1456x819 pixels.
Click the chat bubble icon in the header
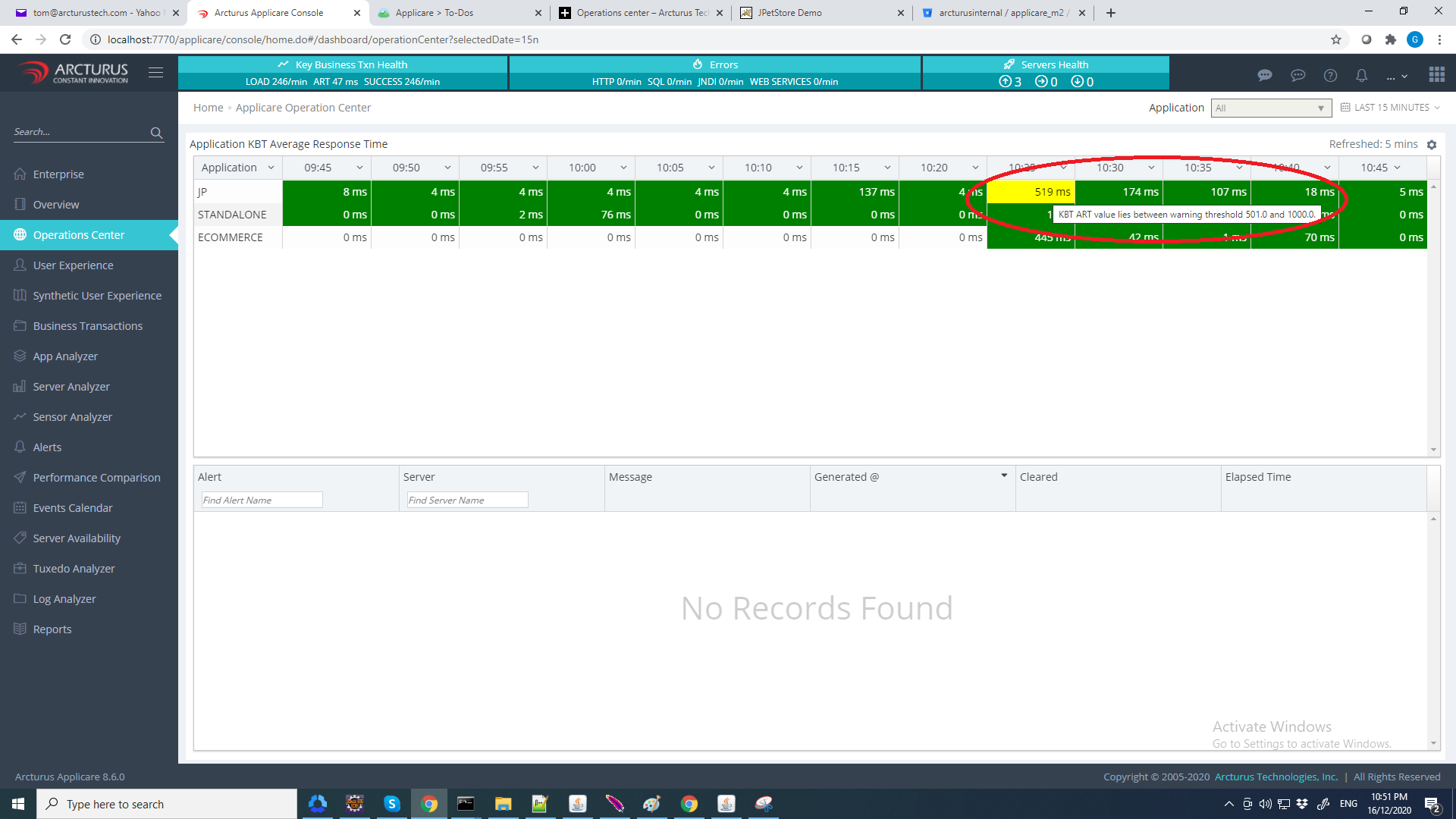point(1264,75)
